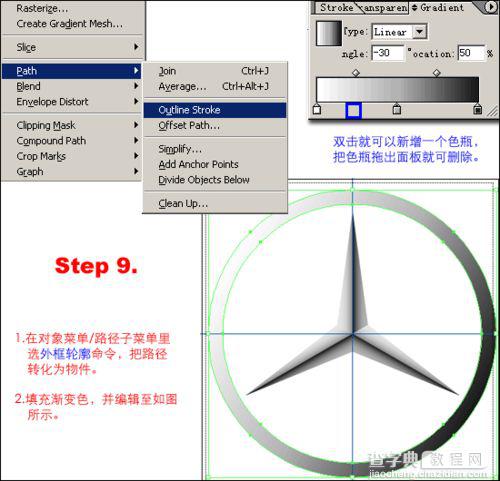
Task: Choose Clean Up command
Action: pyautogui.click(x=215, y=203)
